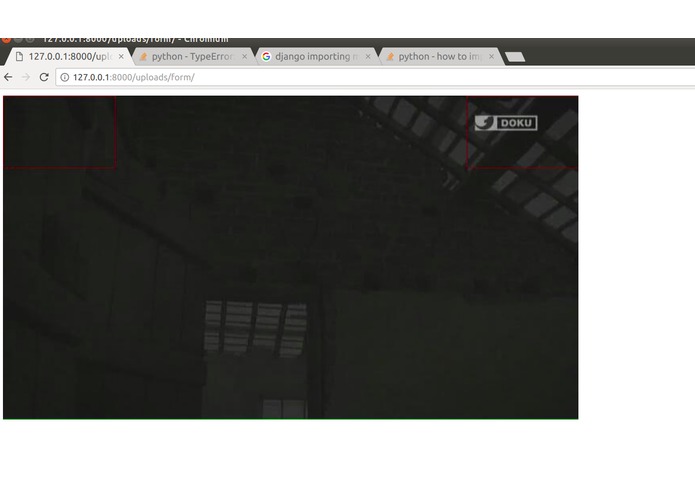
Task: Close the python - TypeError tab
Action: pyautogui.click(x=244, y=57)
